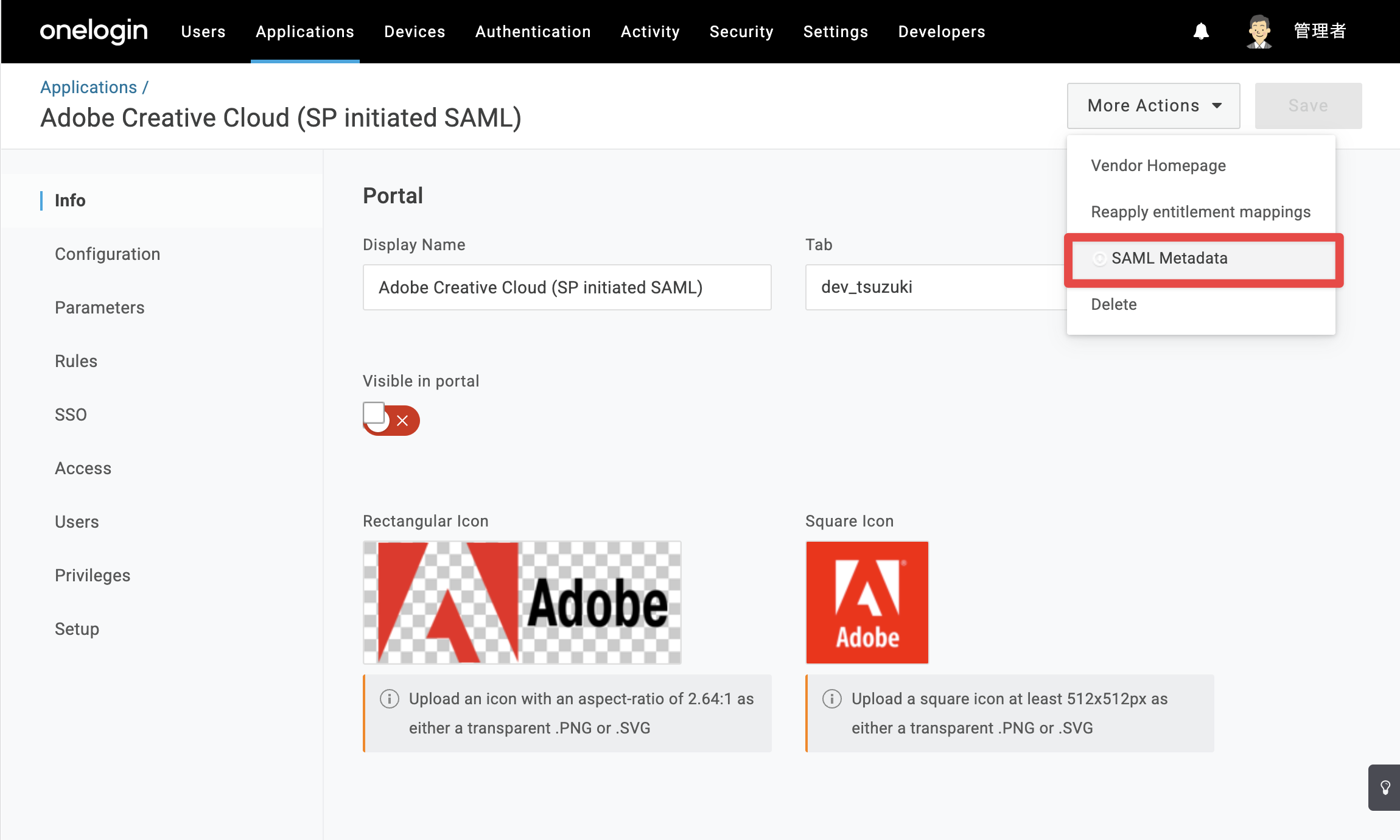Open the Authentication top menu

(533, 32)
